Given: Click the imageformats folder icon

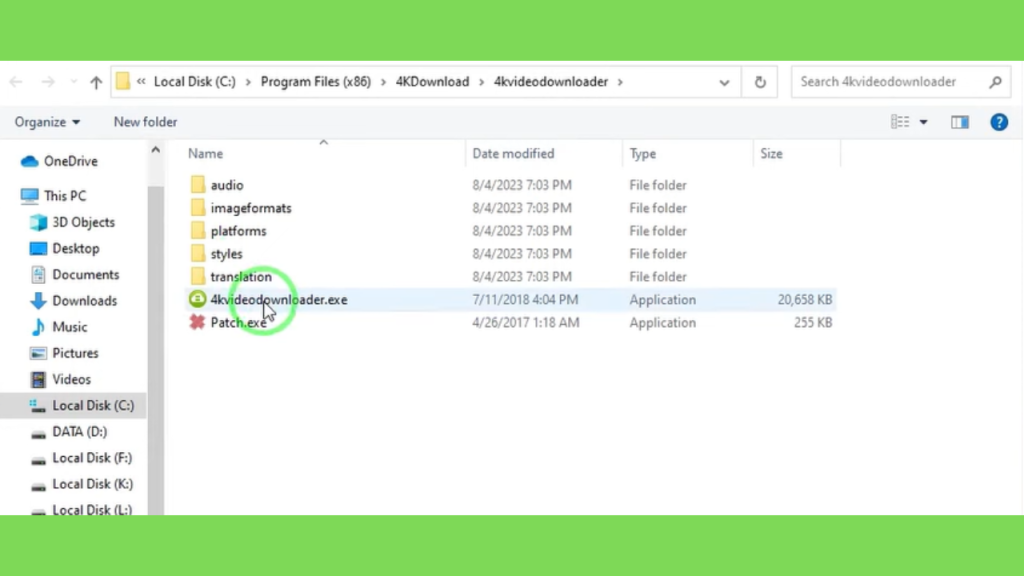Looking at the screenshot, I should 198,208.
